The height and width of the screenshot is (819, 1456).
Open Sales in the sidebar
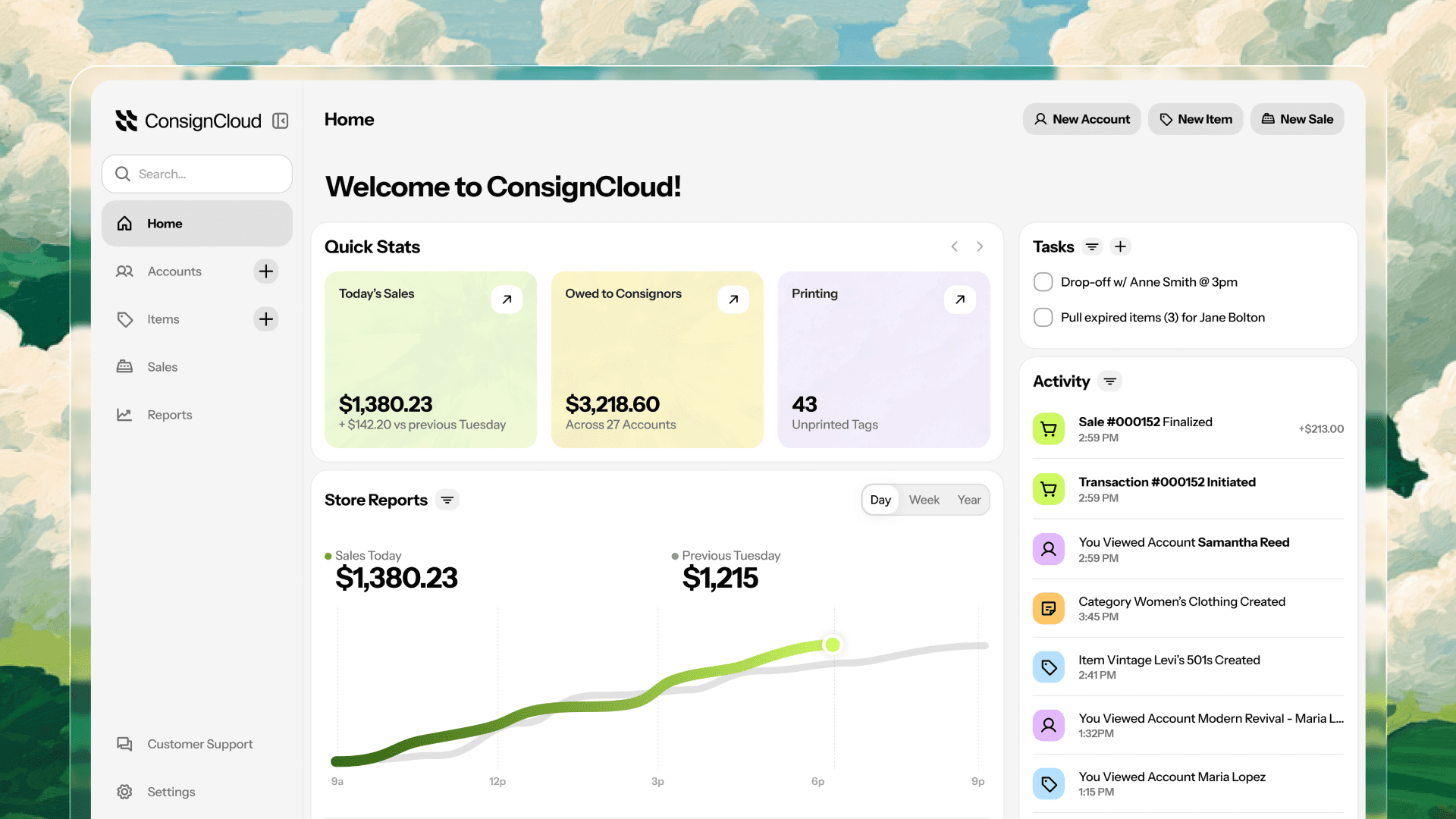tap(162, 367)
